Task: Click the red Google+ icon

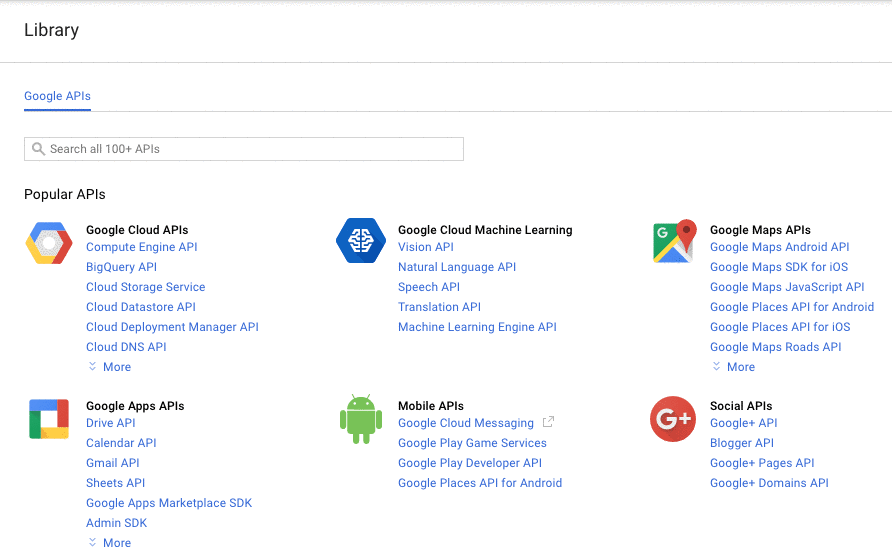Action: (x=673, y=419)
